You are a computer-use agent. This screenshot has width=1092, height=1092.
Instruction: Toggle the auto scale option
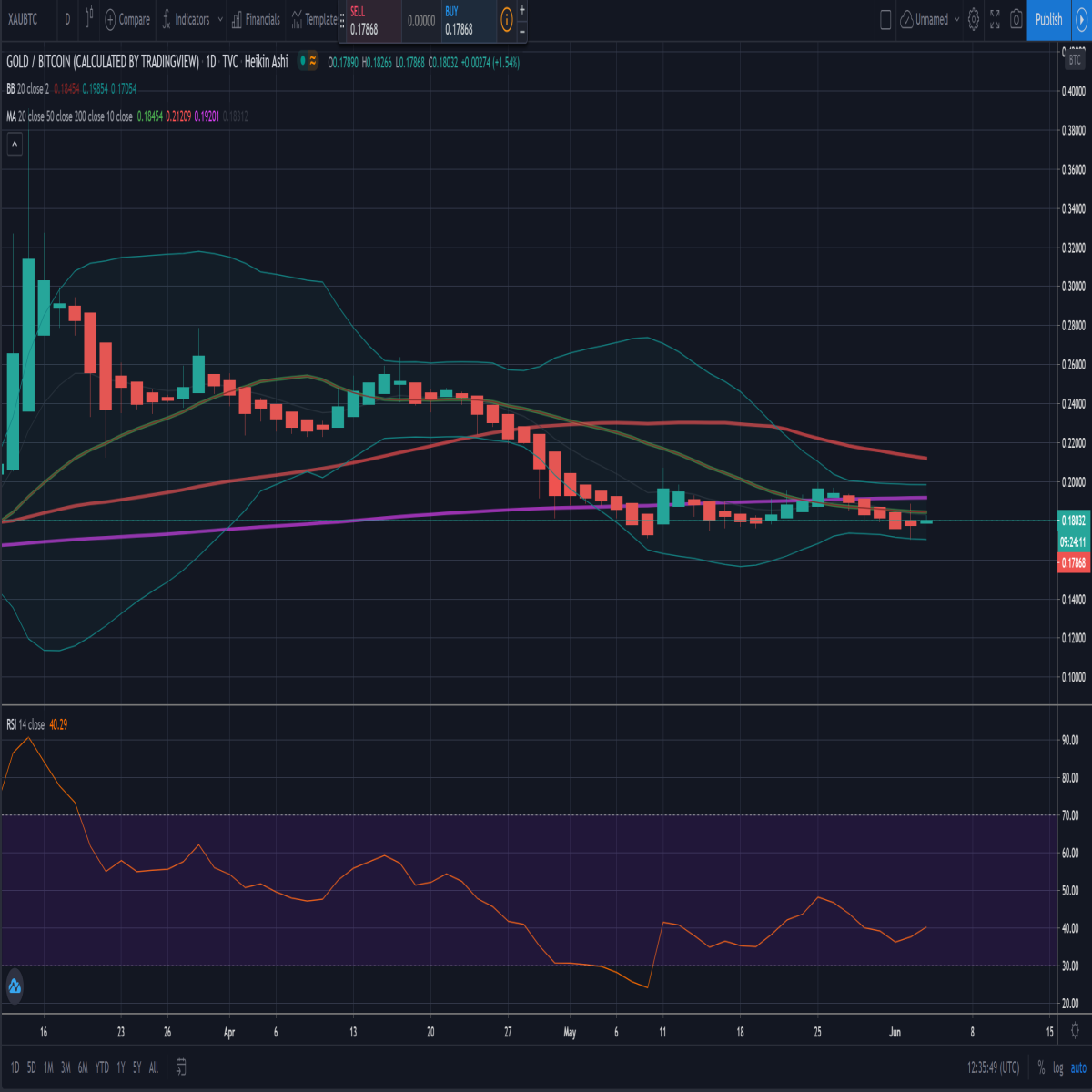coord(1078,1067)
